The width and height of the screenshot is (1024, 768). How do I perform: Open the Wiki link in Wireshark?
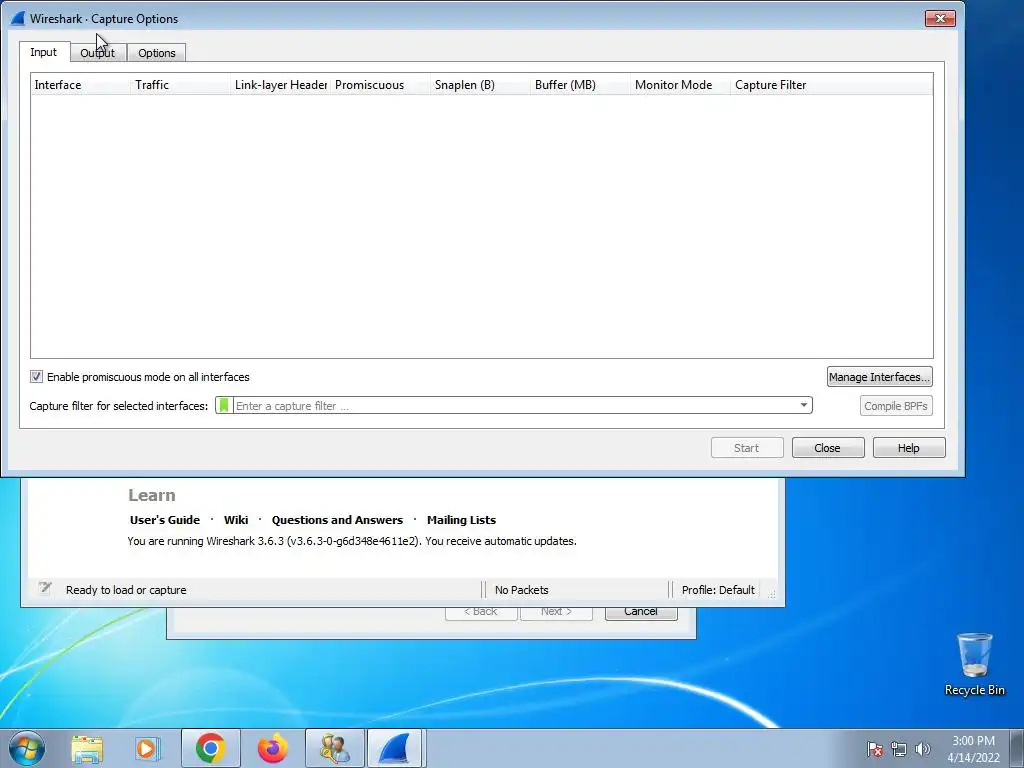(x=236, y=520)
